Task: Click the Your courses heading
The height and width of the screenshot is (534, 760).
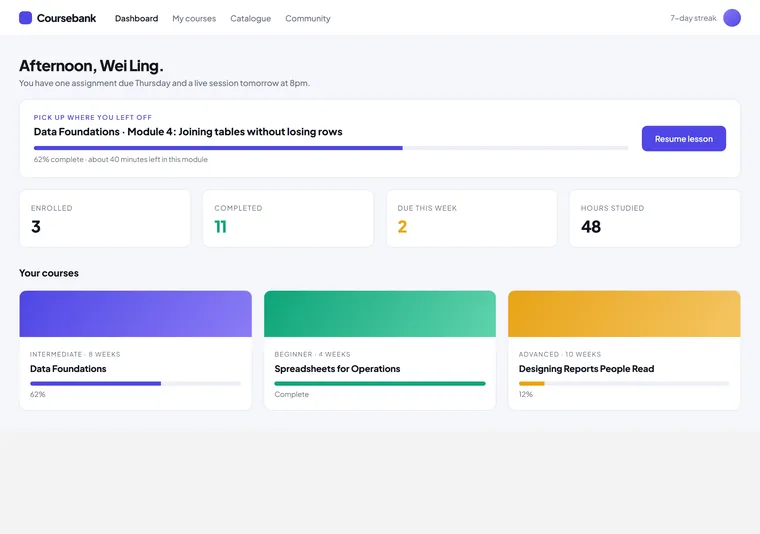Action: point(49,273)
